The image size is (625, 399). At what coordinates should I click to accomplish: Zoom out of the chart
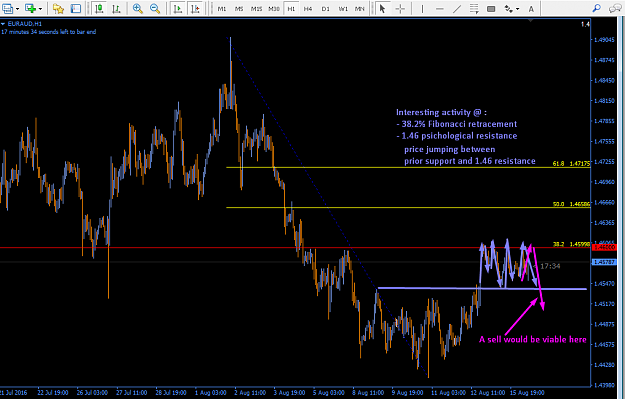point(155,8)
